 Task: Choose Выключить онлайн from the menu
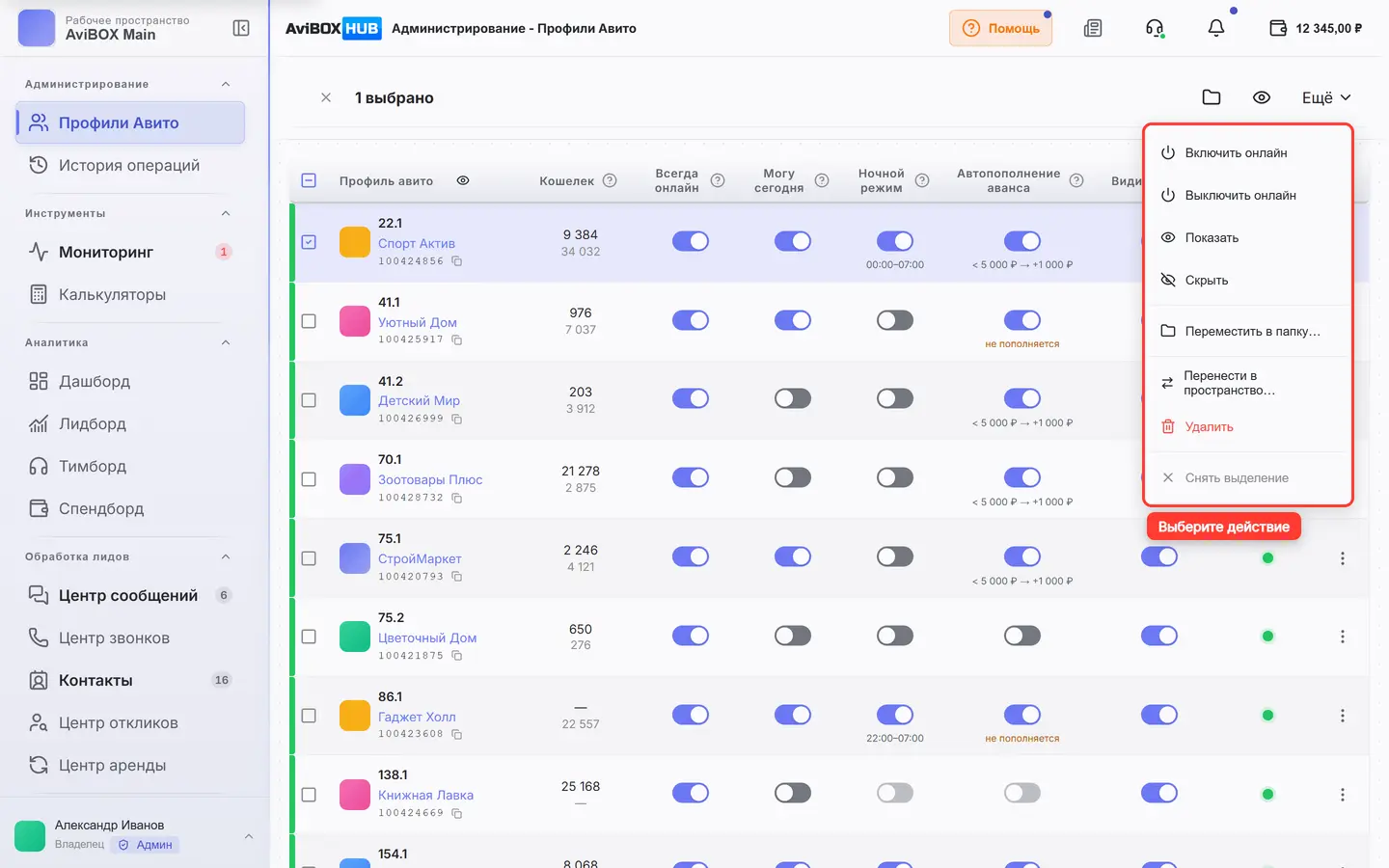click(1248, 195)
